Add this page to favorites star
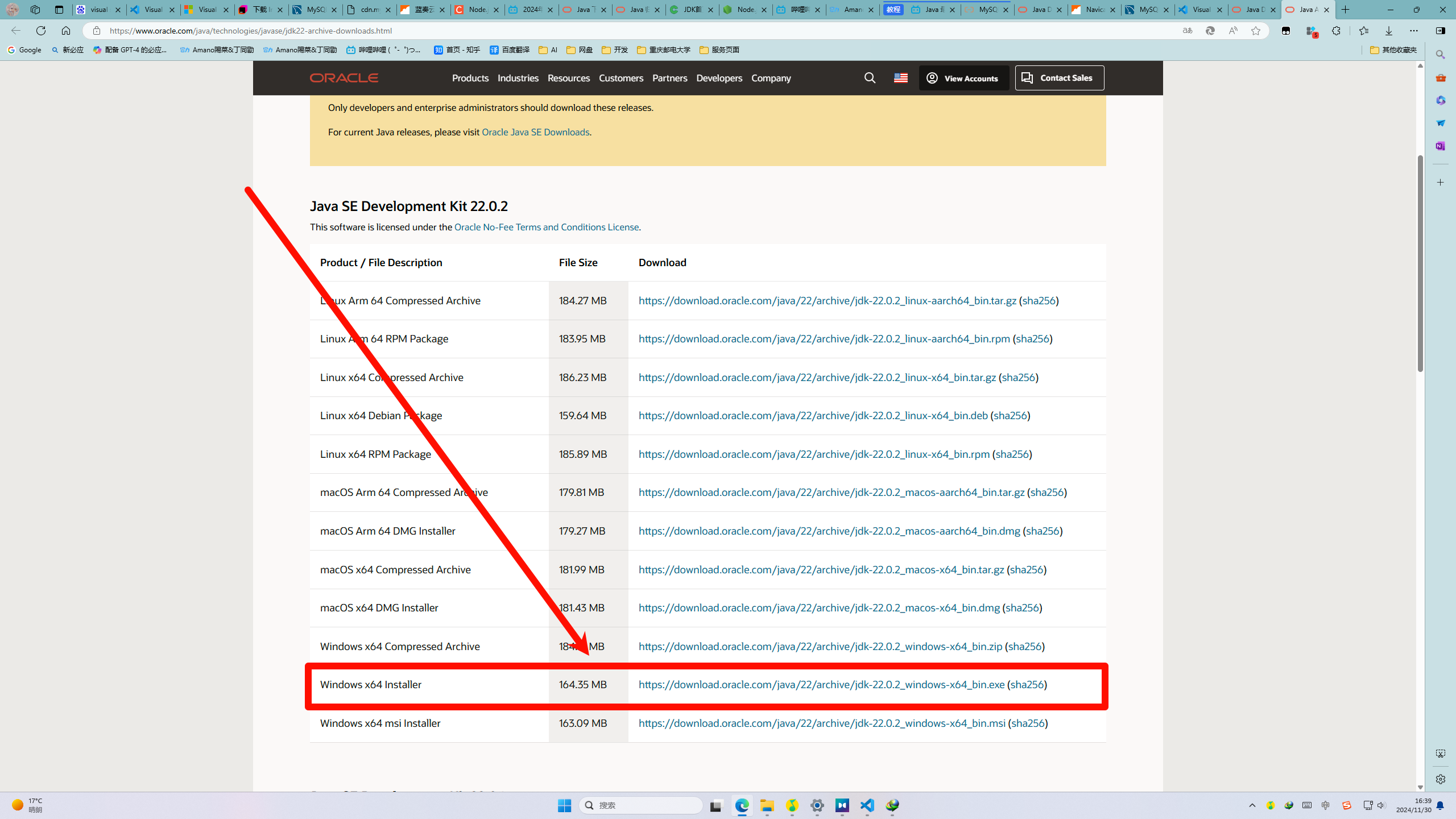1456x819 pixels. point(1256,31)
